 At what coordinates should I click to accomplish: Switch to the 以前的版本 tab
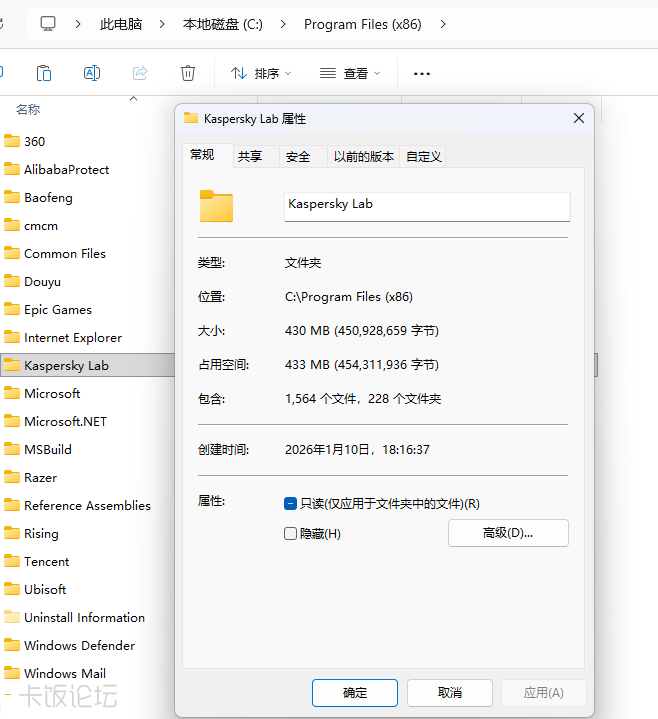click(x=364, y=157)
